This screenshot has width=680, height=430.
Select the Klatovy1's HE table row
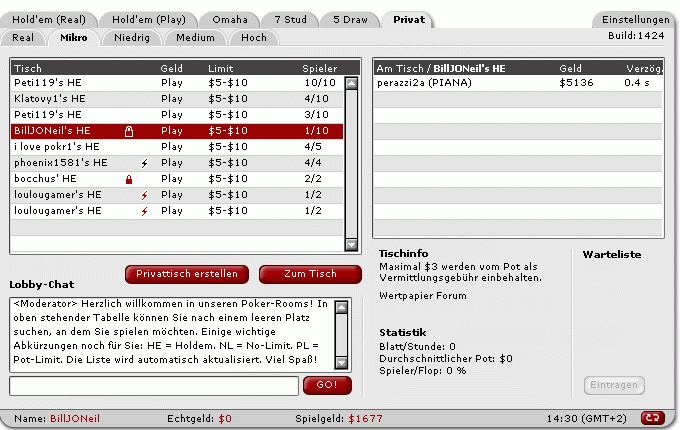(177, 99)
